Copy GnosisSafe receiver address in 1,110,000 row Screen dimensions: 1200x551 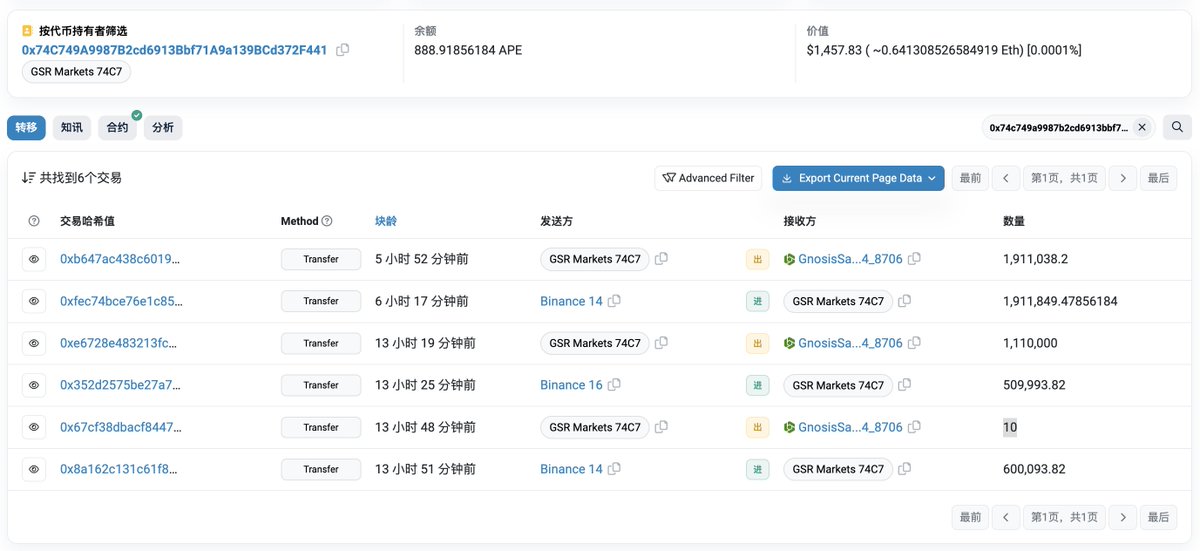[x=914, y=343]
